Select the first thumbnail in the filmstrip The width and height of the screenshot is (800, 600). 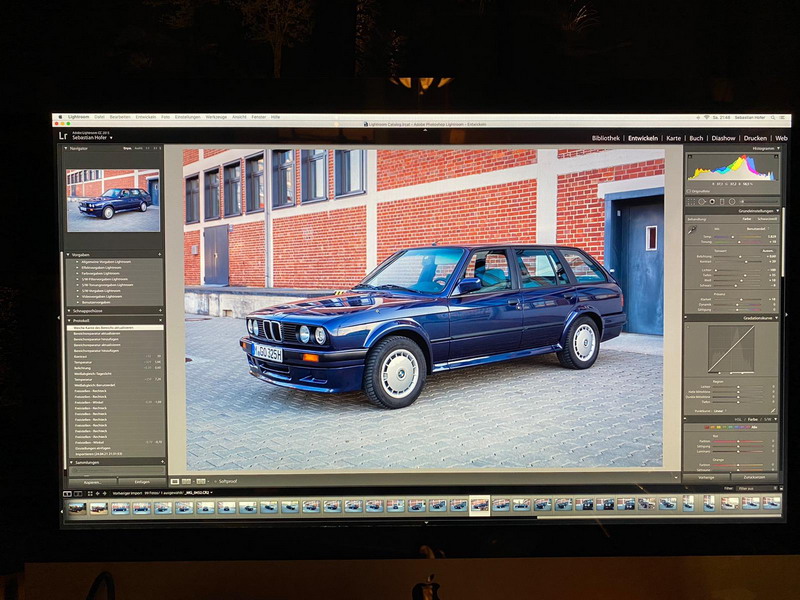coord(76,506)
